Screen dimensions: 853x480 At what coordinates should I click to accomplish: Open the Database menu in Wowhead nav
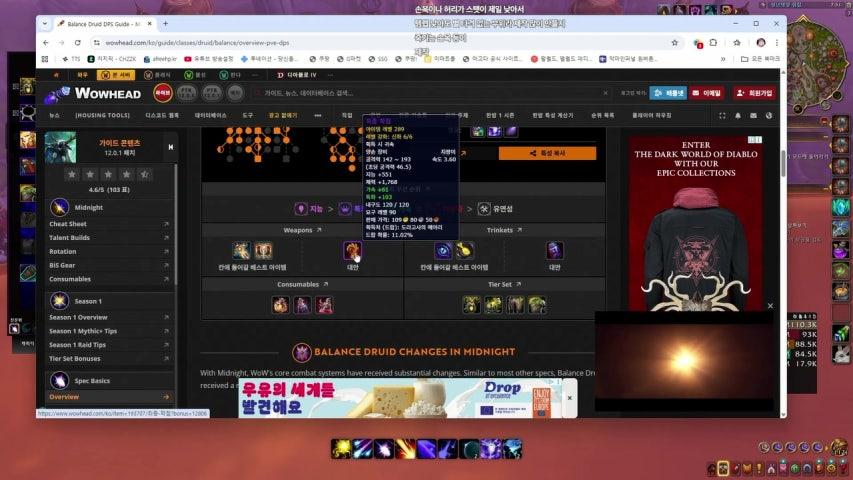click(x=211, y=115)
